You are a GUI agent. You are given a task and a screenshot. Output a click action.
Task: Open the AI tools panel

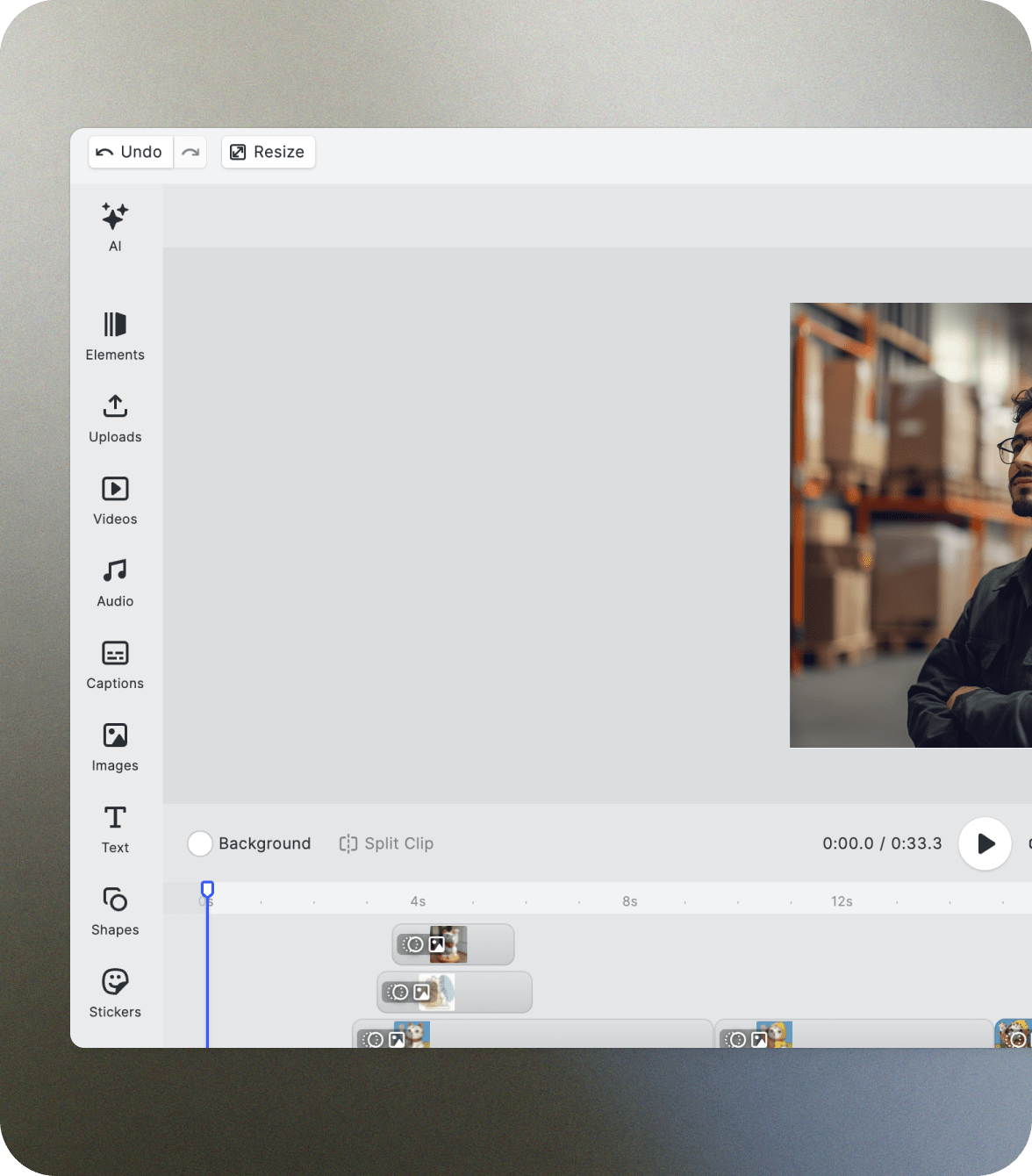click(115, 226)
